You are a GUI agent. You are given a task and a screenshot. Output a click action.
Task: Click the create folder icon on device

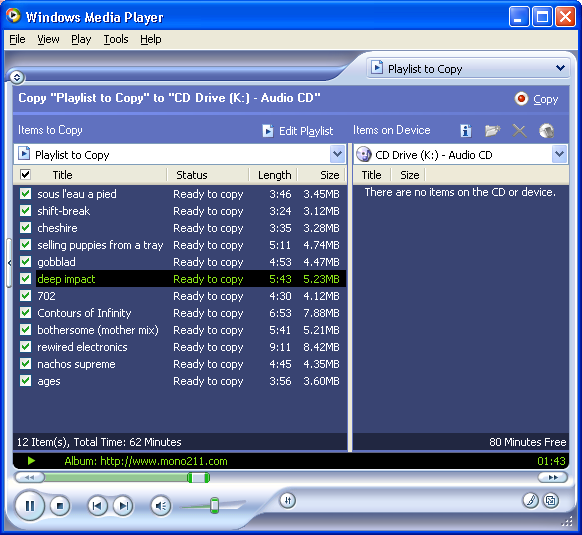point(493,131)
